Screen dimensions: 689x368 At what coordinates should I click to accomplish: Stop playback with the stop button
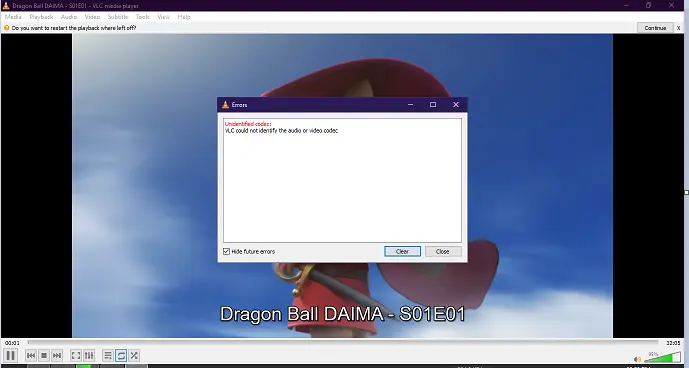click(x=44, y=355)
